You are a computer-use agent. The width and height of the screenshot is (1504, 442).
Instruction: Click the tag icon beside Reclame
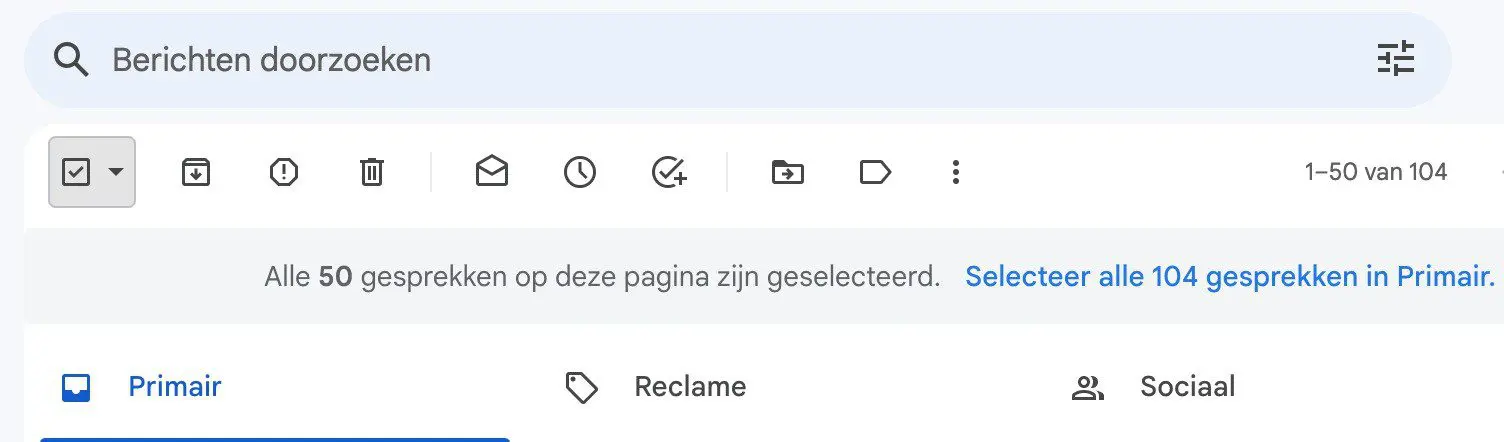582,388
